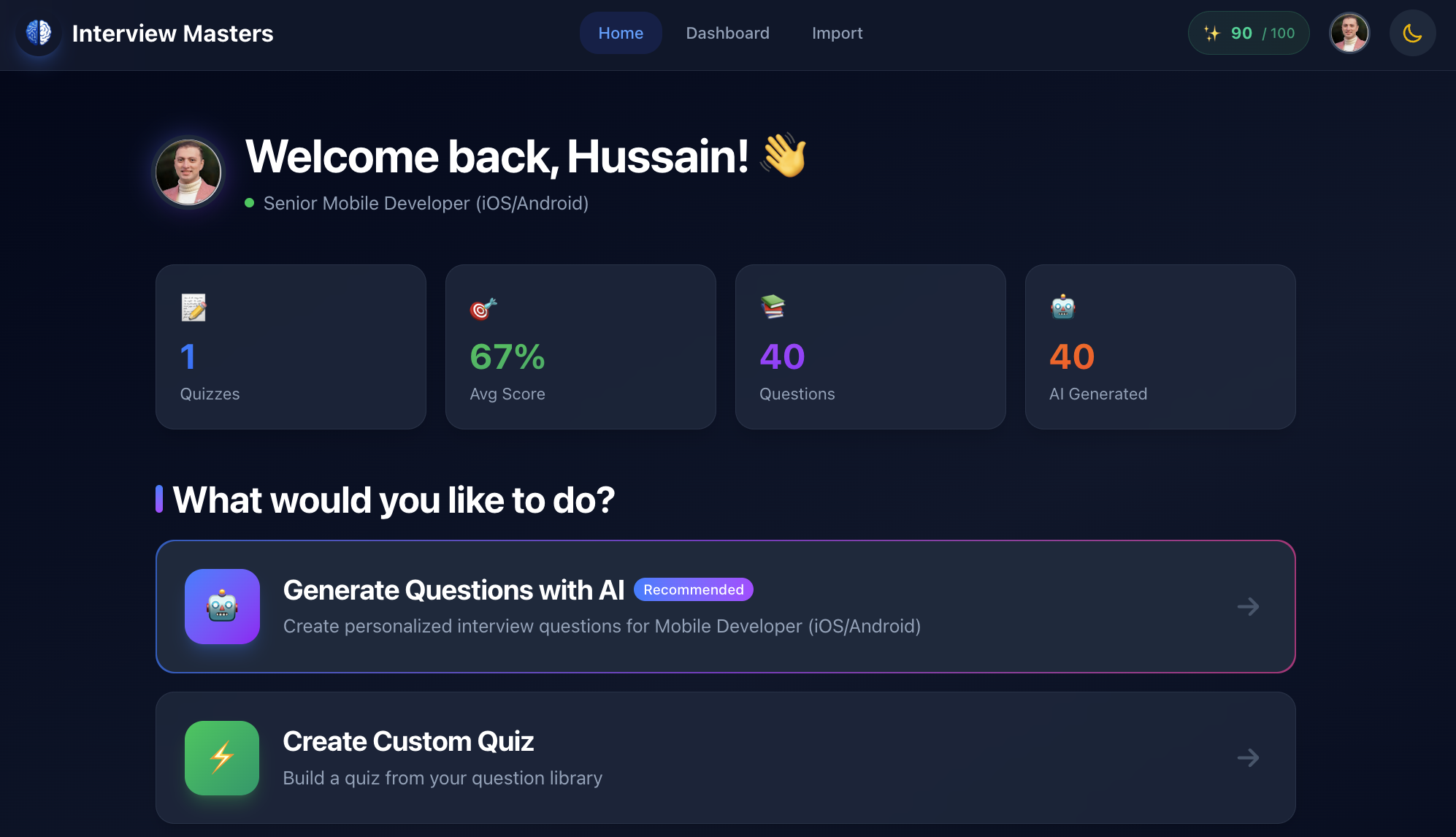Click the 90/100 credits indicator

1249,33
